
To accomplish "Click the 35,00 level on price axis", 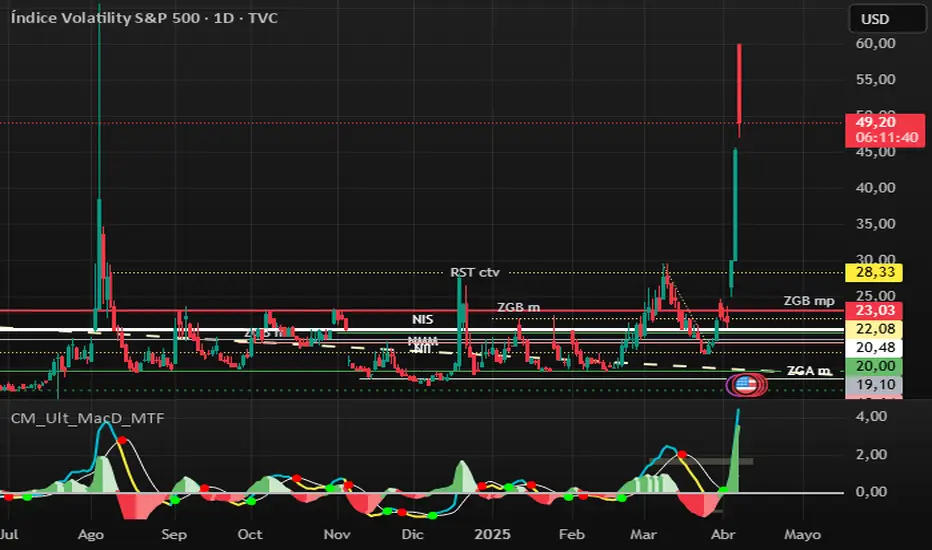I will pyautogui.click(x=876, y=224).
